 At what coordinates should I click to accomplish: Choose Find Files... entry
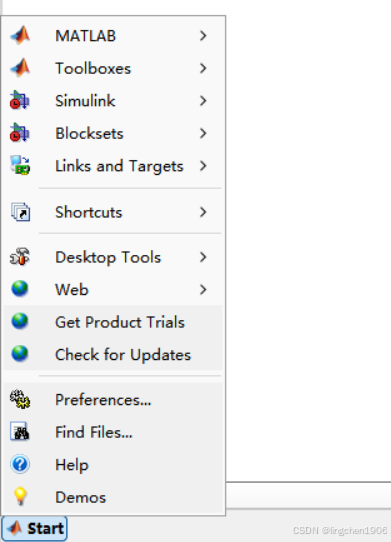click(x=113, y=432)
